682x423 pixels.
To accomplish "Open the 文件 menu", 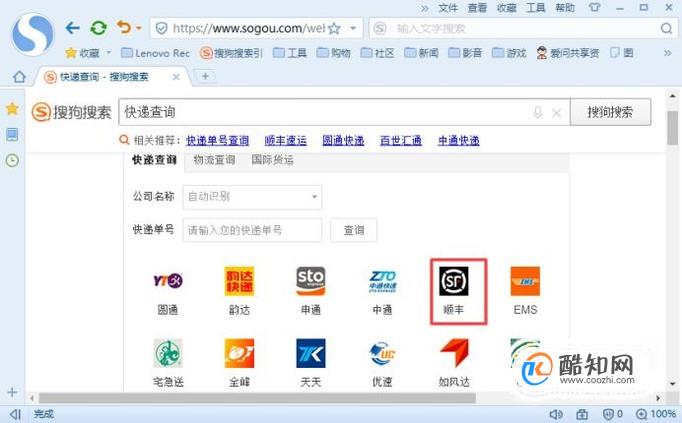I will pyautogui.click(x=448, y=8).
